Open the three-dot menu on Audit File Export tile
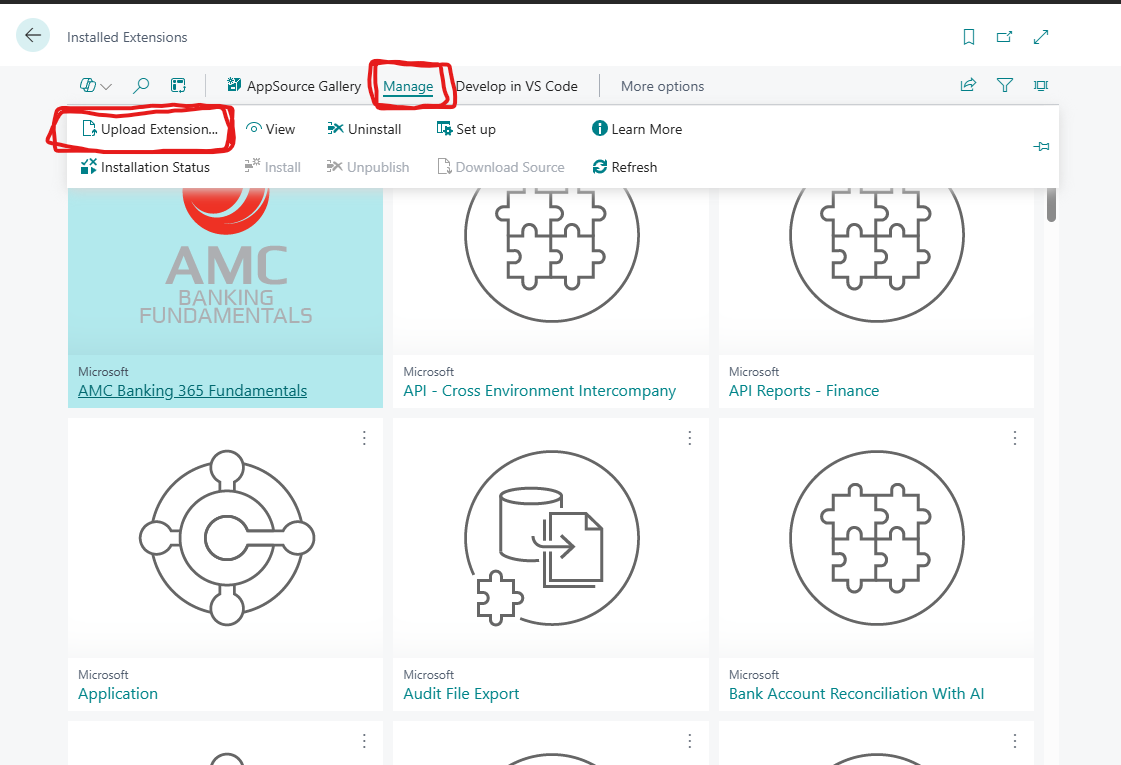This screenshot has width=1121, height=765. click(x=689, y=438)
